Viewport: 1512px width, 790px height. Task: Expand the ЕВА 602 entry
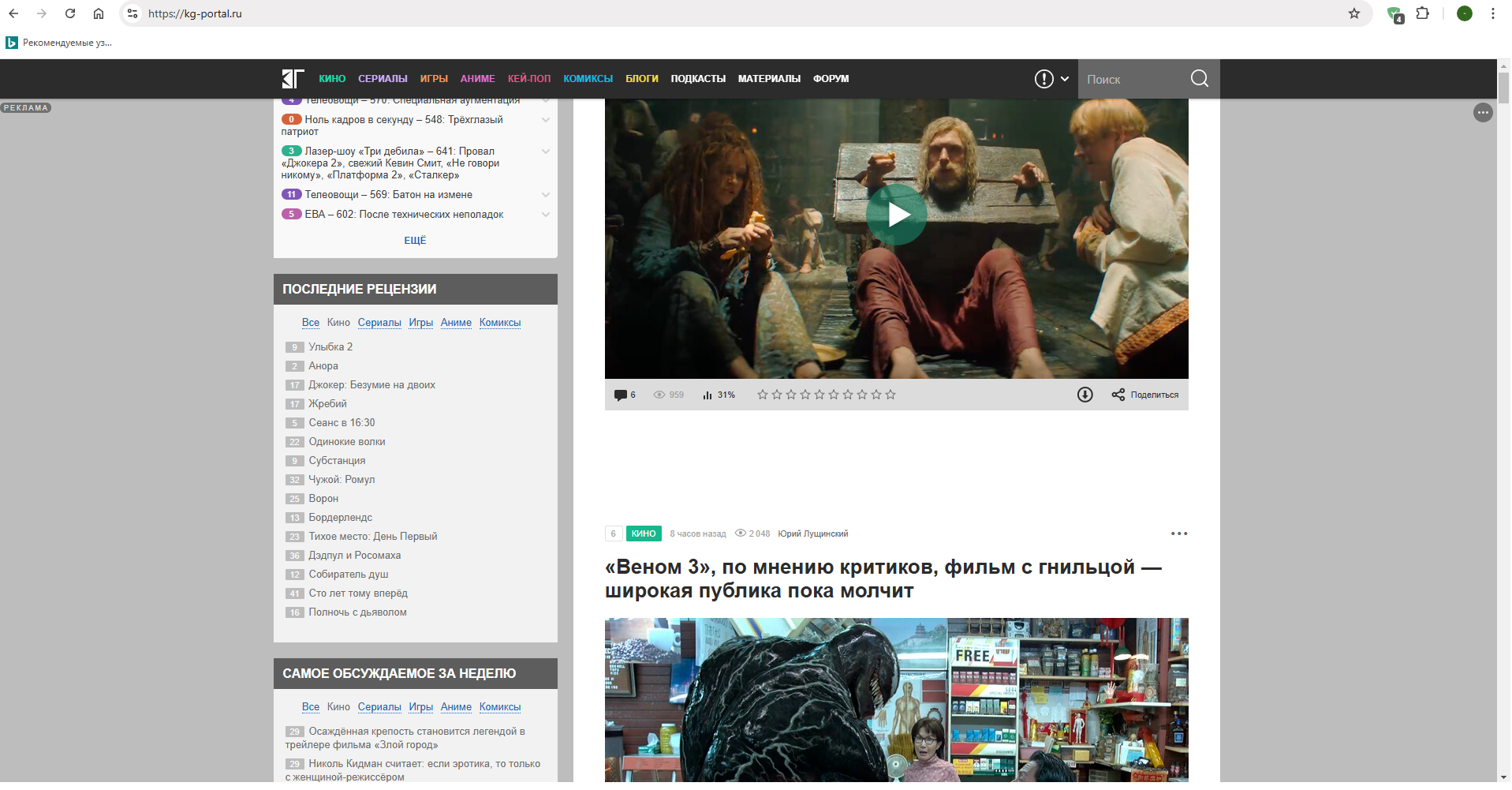(x=546, y=215)
